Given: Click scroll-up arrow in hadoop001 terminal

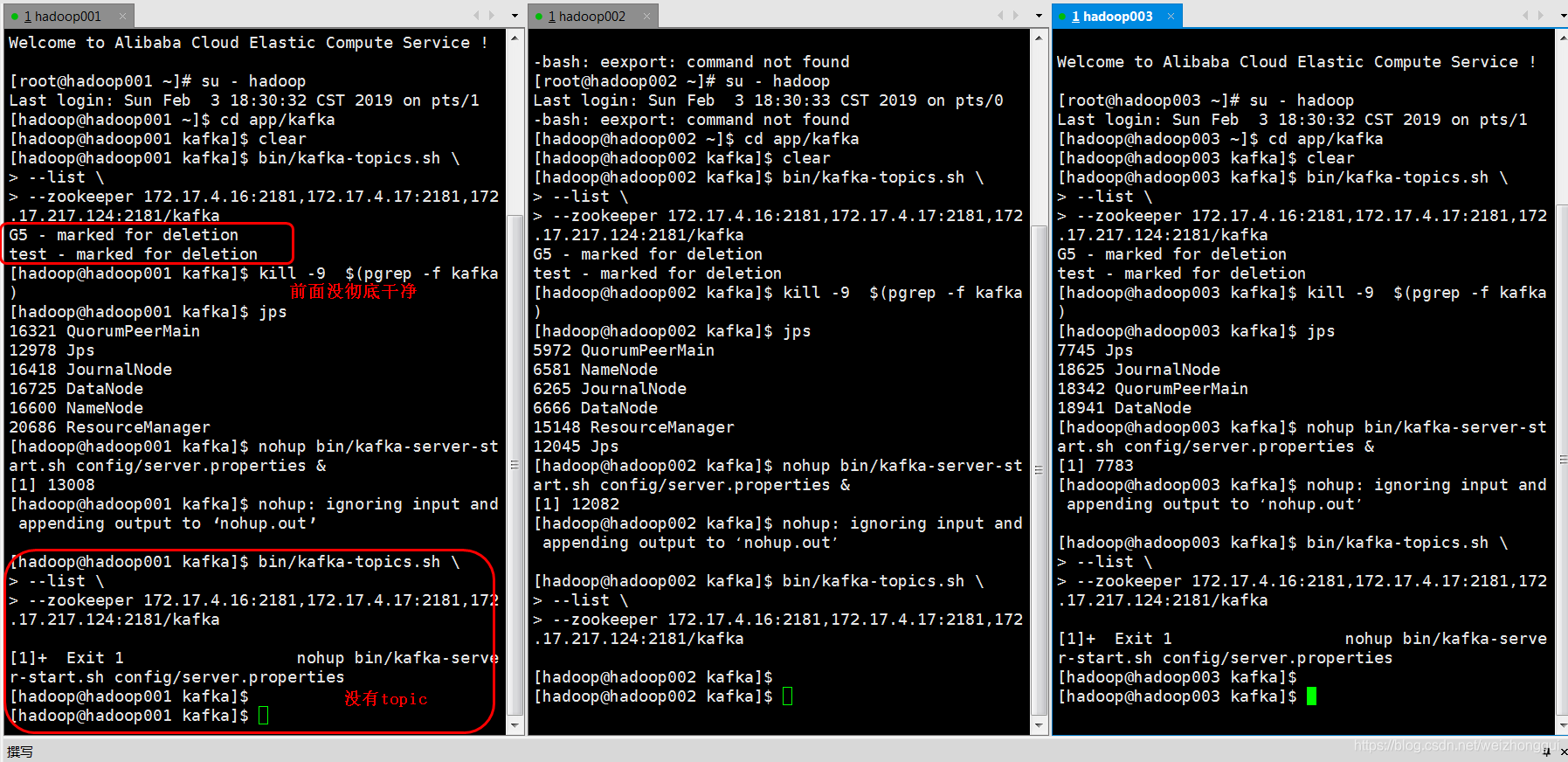Looking at the screenshot, I should point(515,38).
